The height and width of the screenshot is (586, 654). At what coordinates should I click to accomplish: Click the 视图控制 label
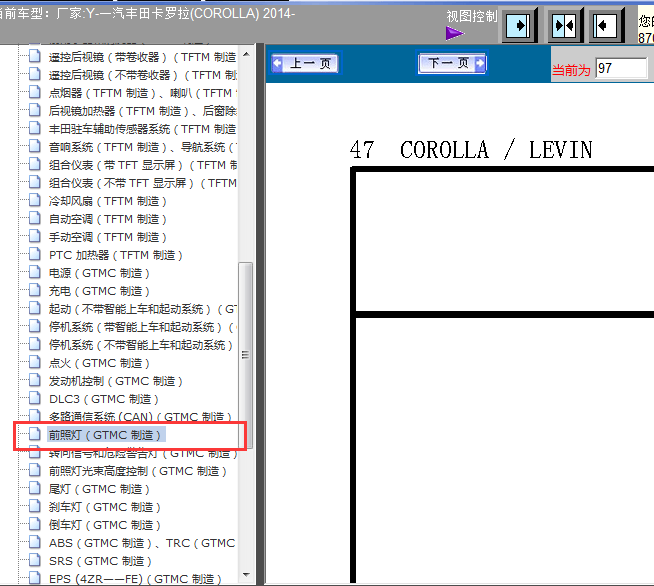tap(471, 16)
